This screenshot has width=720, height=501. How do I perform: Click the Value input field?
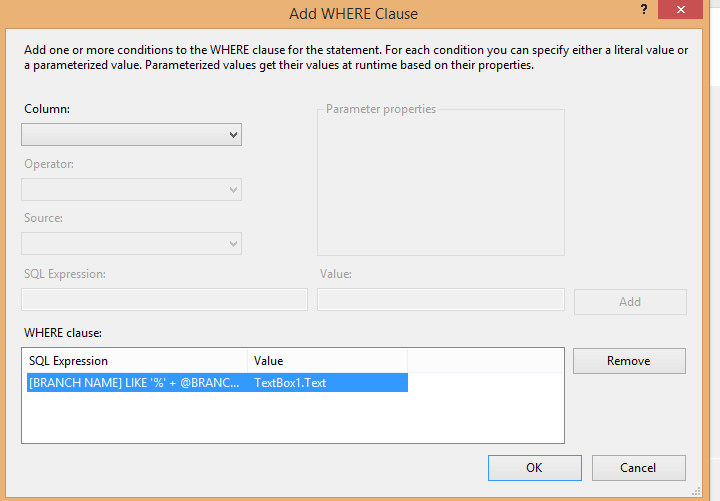[441, 299]
